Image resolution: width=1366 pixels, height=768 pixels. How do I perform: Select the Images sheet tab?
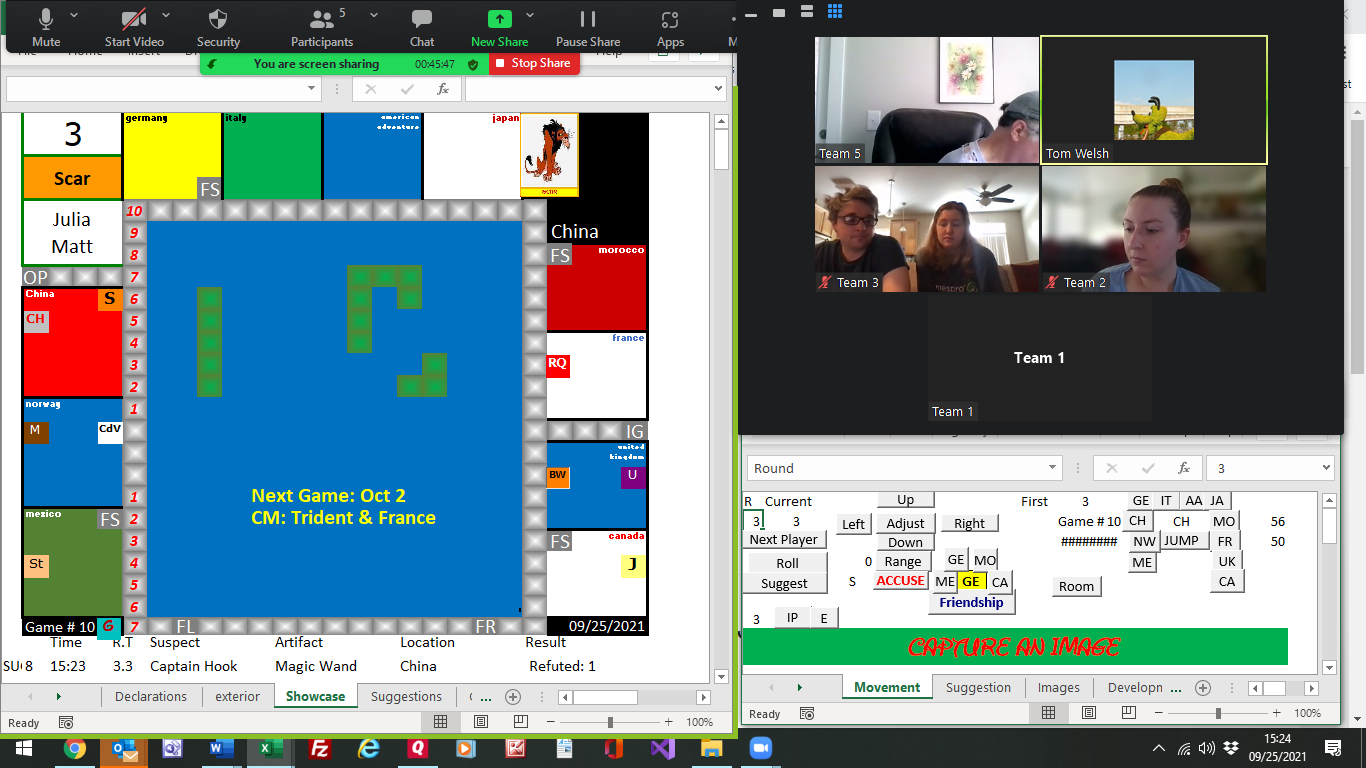tap(1058, 687)
